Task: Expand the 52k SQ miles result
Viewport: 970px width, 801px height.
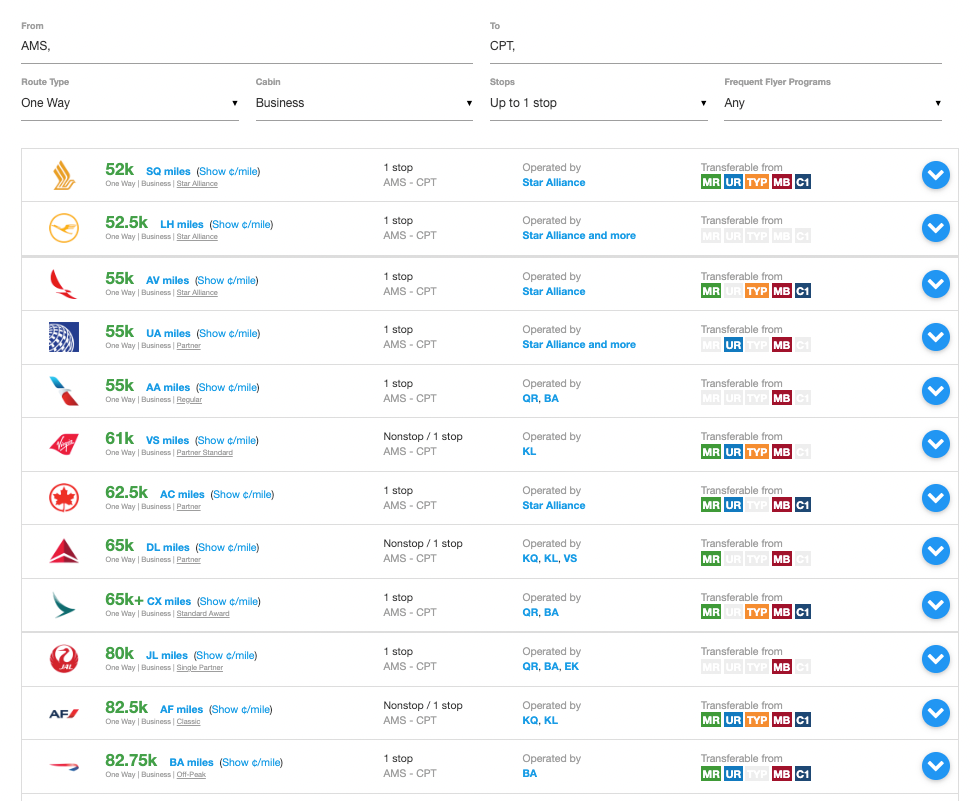Action: [x=935, y=175]
